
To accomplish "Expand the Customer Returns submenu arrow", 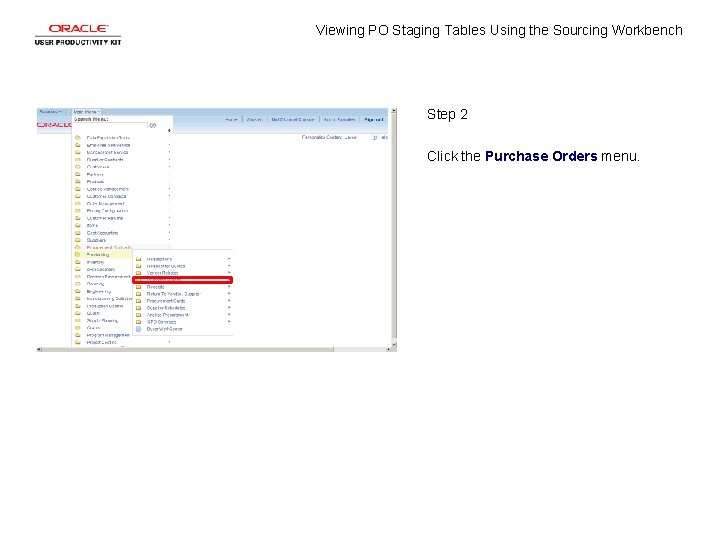I will 169,218.
